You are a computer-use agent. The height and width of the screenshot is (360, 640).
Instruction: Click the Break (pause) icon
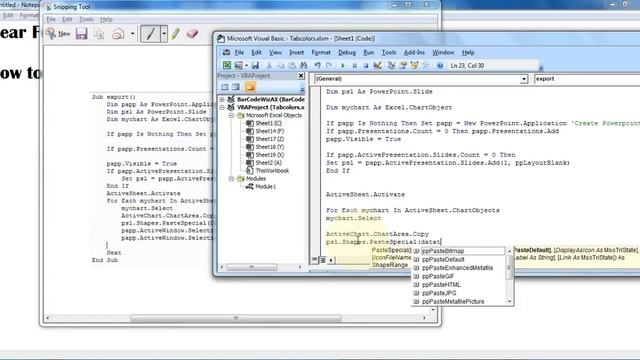pos(354,65)
